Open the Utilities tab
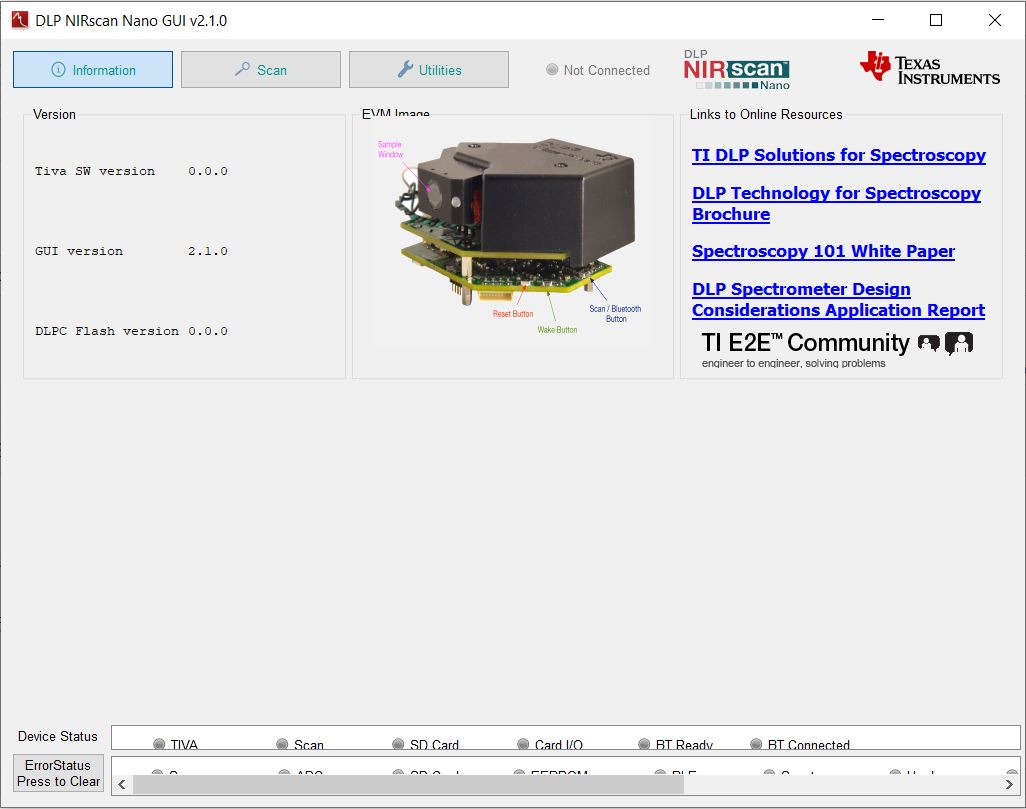Viewport: 1026px width, 809px height. pos(429,69)
